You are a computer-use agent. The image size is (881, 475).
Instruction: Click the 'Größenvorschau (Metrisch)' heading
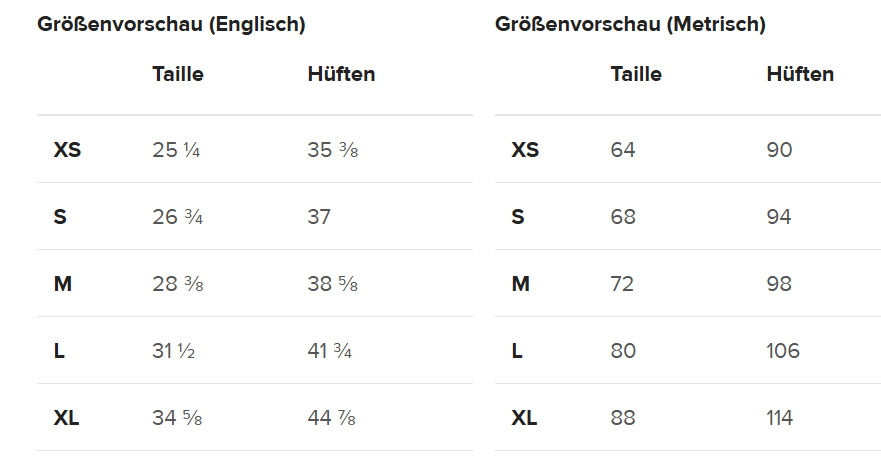pos(630,24)
